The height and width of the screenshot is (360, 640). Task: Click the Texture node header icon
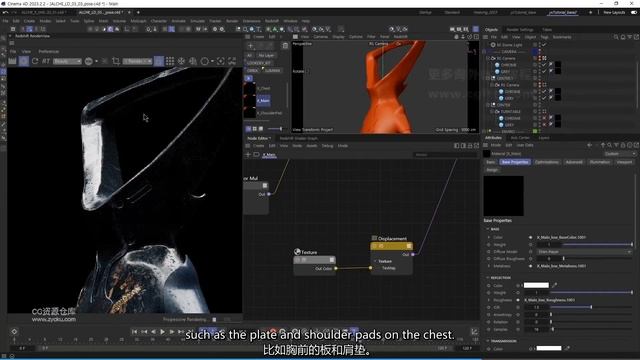click(x=297, y=252)
